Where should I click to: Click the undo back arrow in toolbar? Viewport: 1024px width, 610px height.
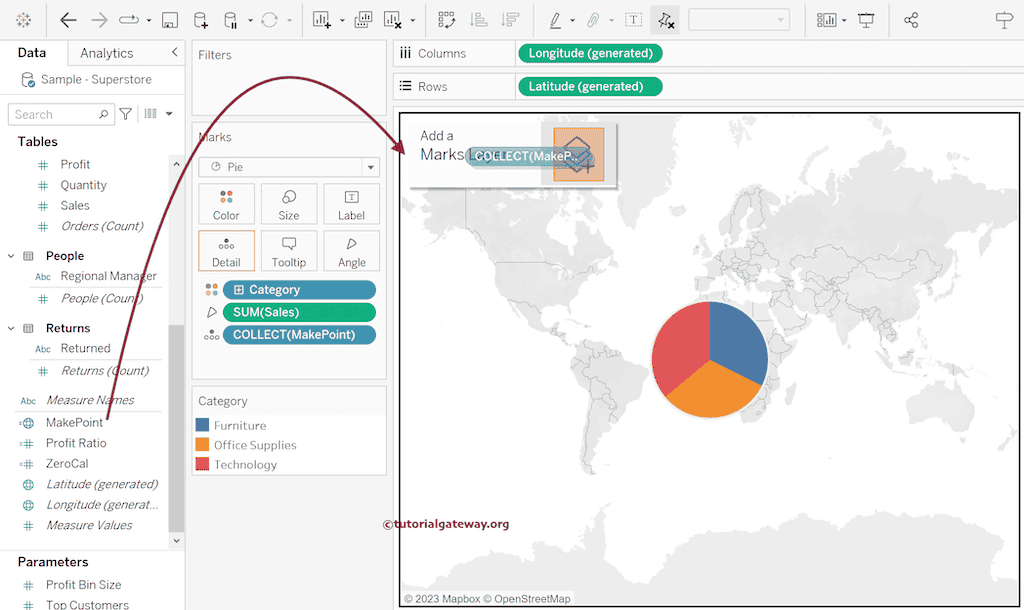[x=68, y=20]
